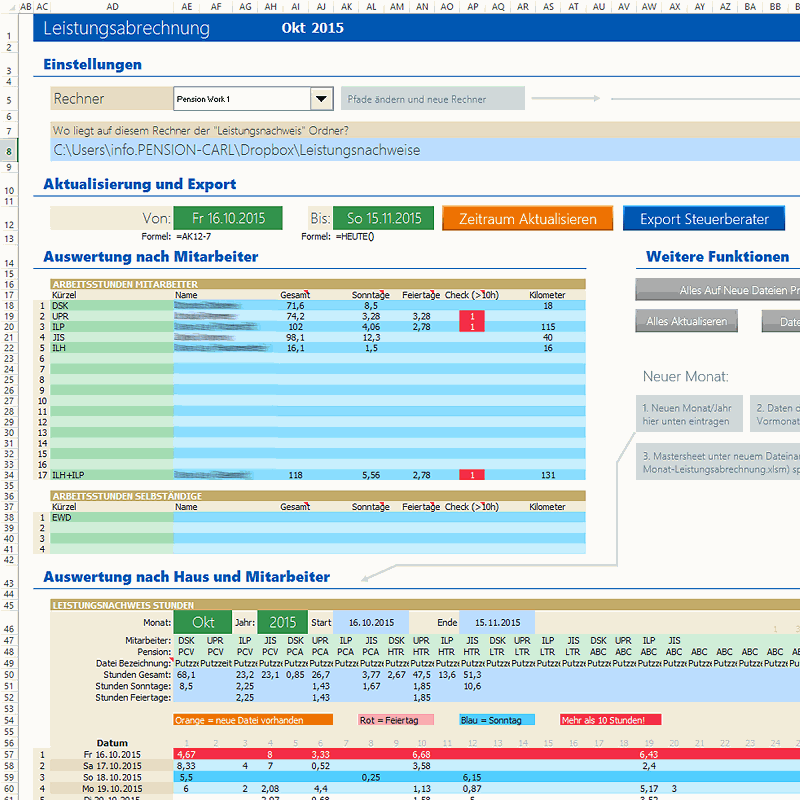This screenshot has height=800, width=800.
Task: Click the 'Alles Aktualisieren' button
Action: (686, 322)
